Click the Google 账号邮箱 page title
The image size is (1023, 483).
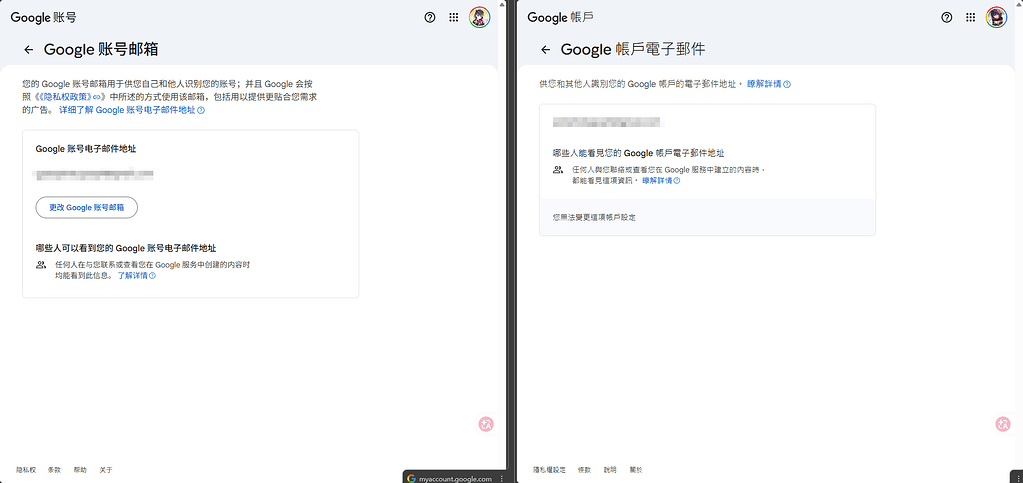101,50
